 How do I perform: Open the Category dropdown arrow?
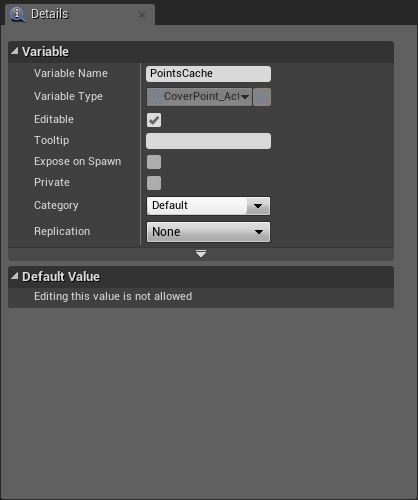(x=258, y=206)
